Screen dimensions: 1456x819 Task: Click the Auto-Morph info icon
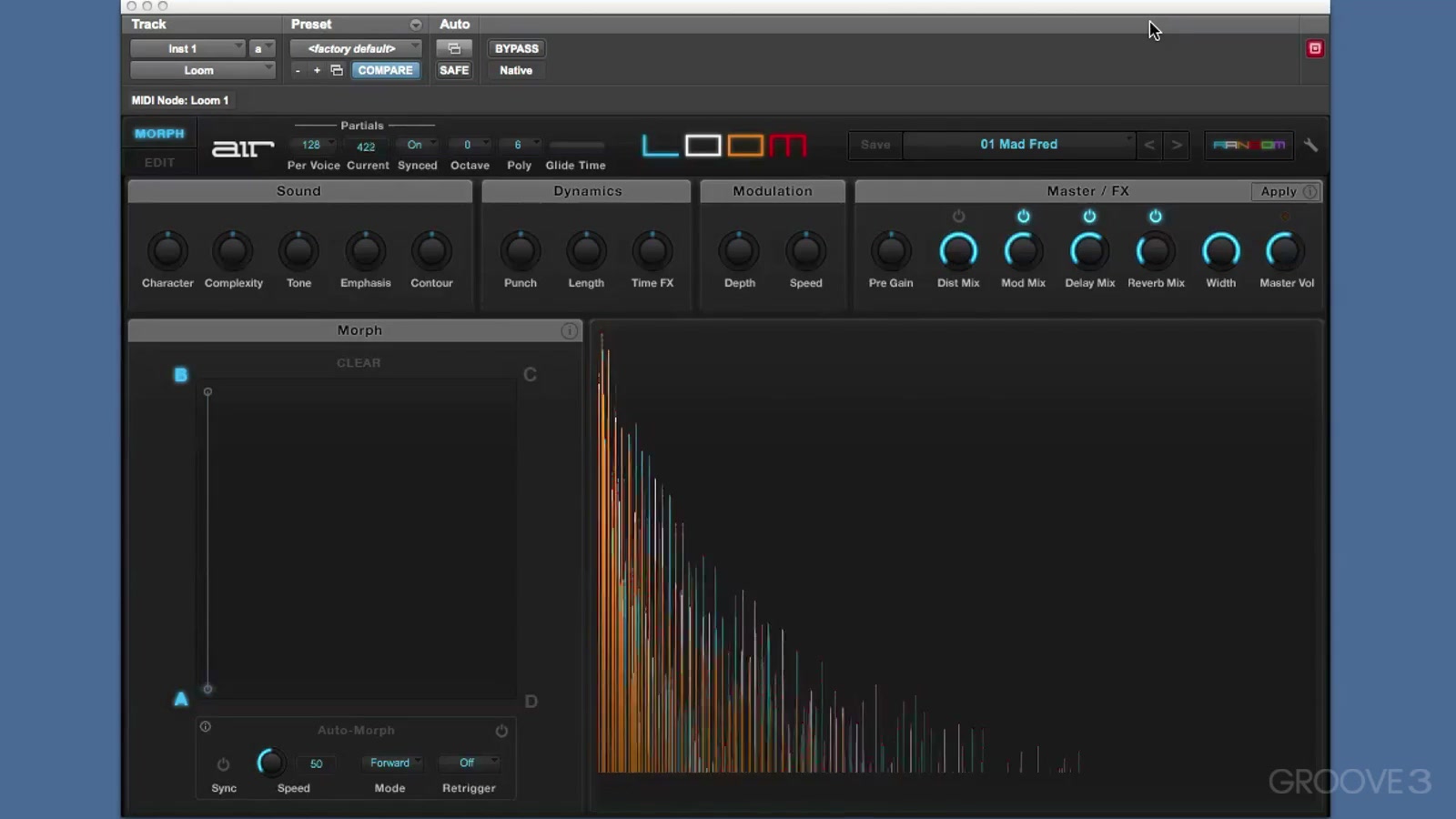(x=206, y=726)
